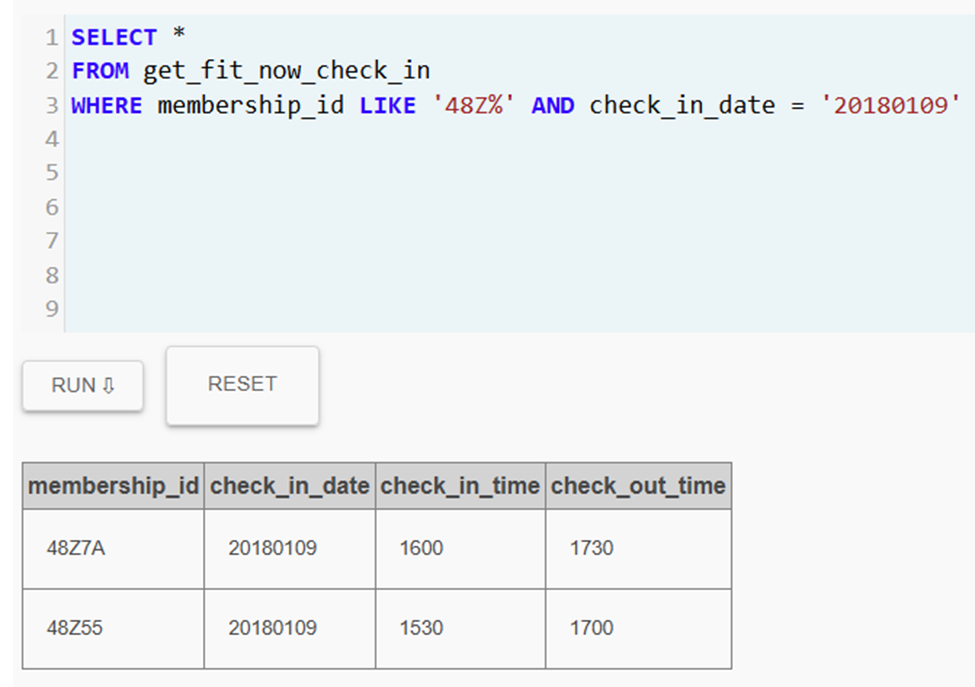
Task: Select the 48Z55 membership cell
Action: click(113, 629)
